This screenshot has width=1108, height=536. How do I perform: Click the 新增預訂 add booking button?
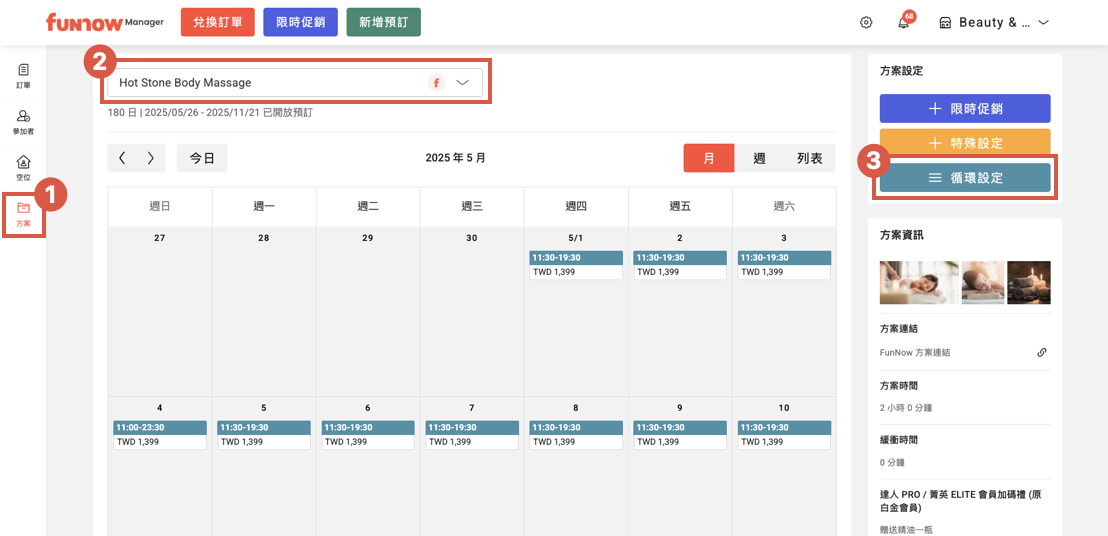pyautogui.click(x=383, y=22)
